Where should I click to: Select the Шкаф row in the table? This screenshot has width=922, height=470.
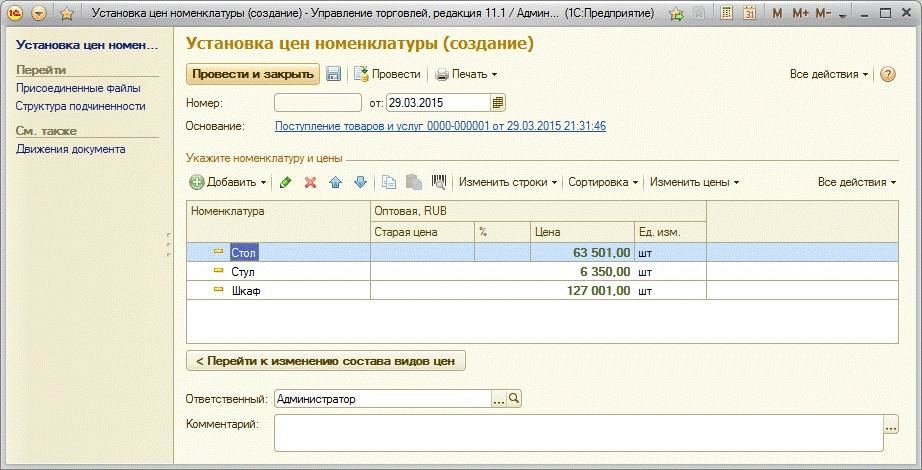click(x=246, y=290)
